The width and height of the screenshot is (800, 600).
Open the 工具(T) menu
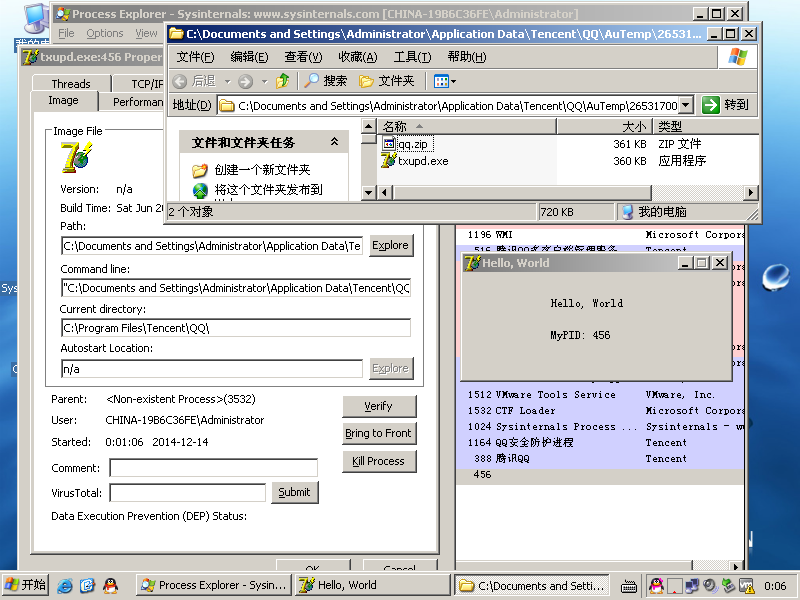(x=412, y=57)
